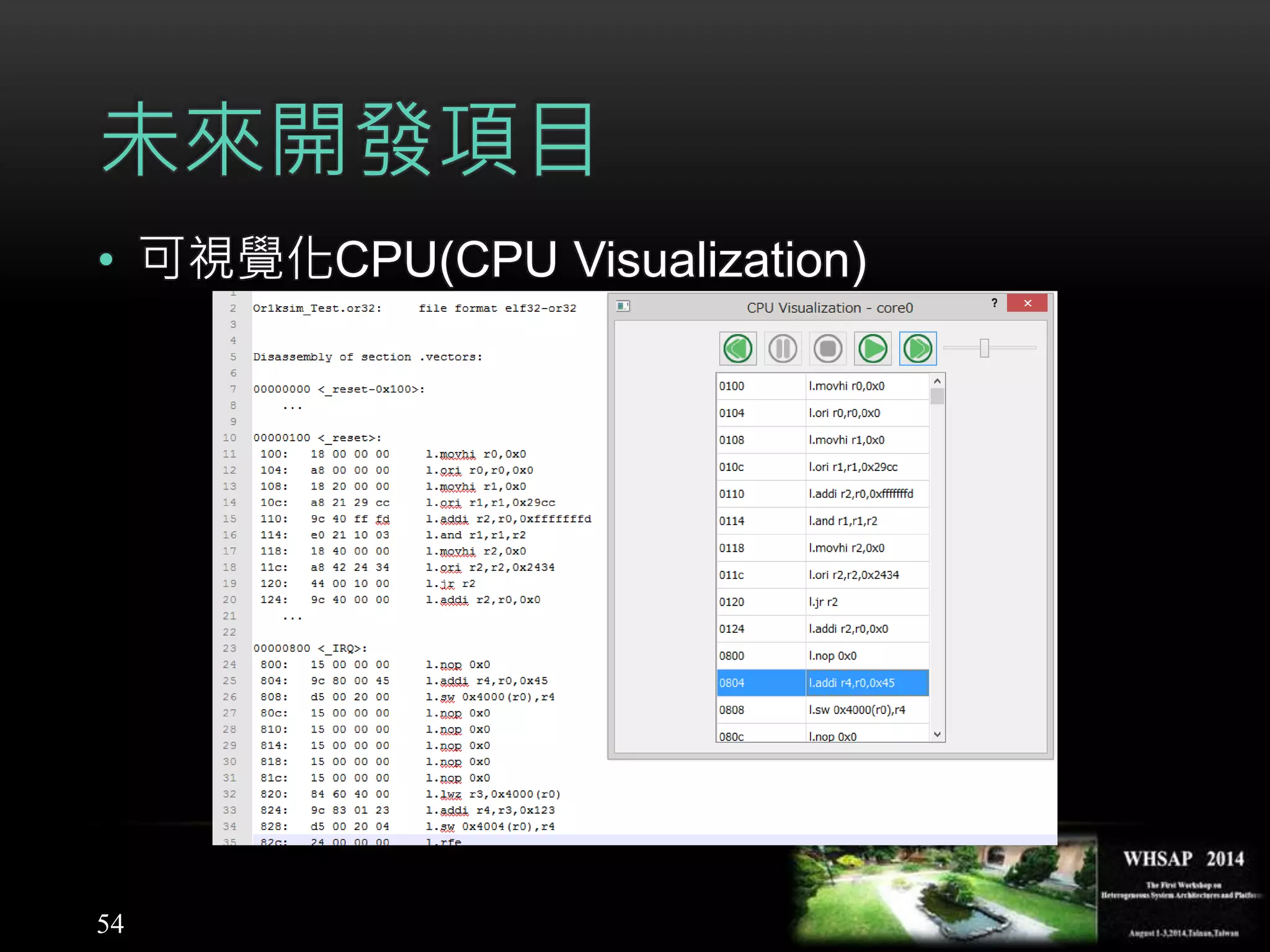Click highlighted address cell 0804

761,683
